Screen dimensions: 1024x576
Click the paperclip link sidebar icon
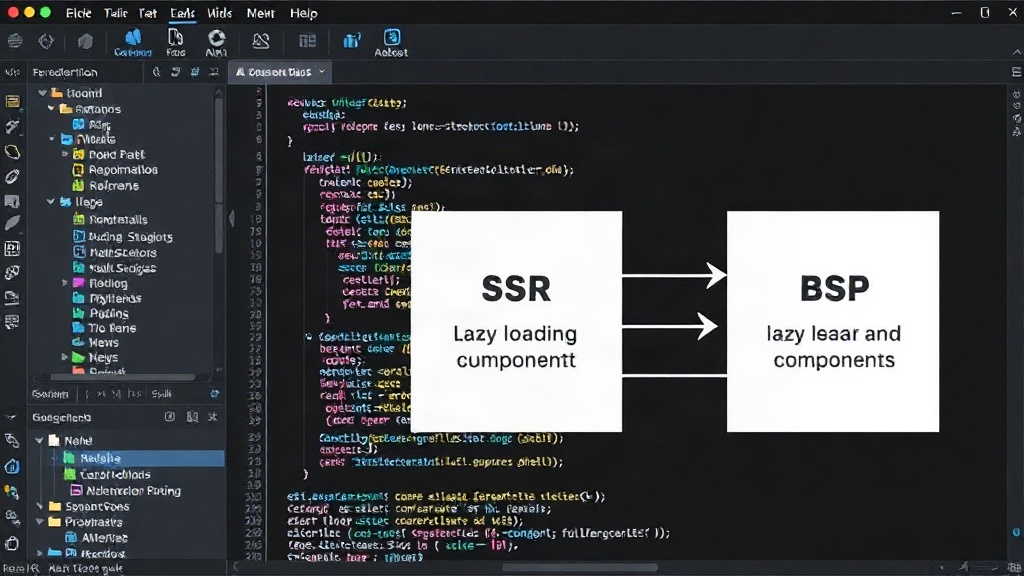[12, 177]
